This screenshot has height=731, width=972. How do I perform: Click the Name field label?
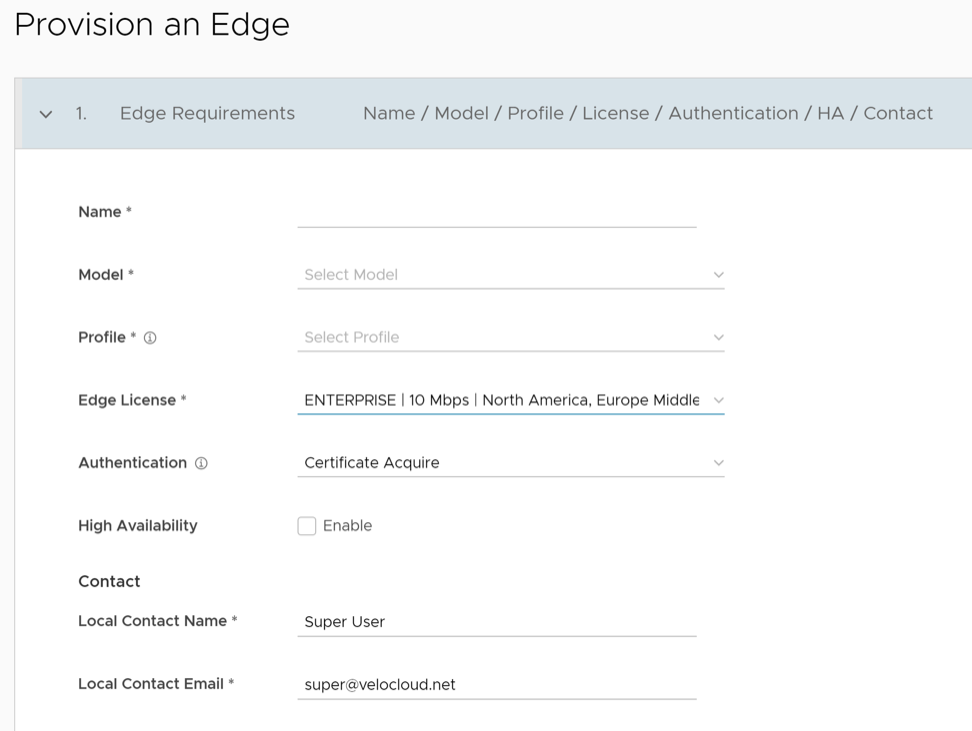pos(100,212)
